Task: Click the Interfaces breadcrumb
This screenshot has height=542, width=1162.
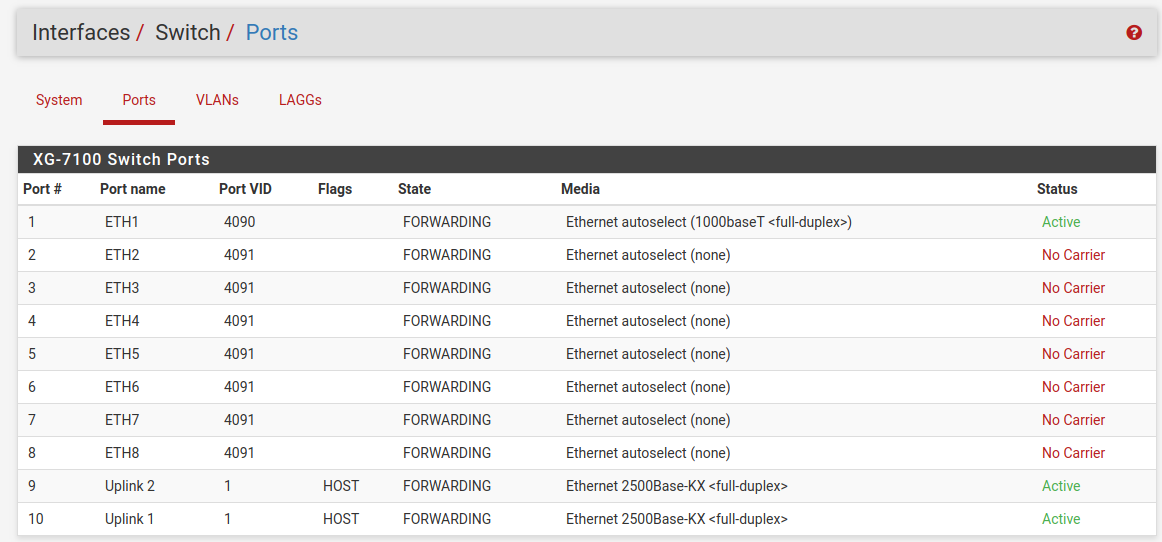Action: pyautogui.click(x=81, y=32)
